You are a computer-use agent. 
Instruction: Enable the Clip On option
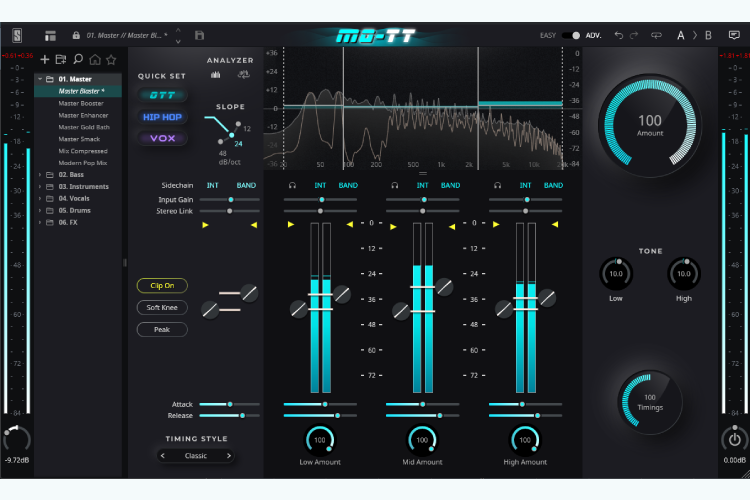(x=162, y=286)
